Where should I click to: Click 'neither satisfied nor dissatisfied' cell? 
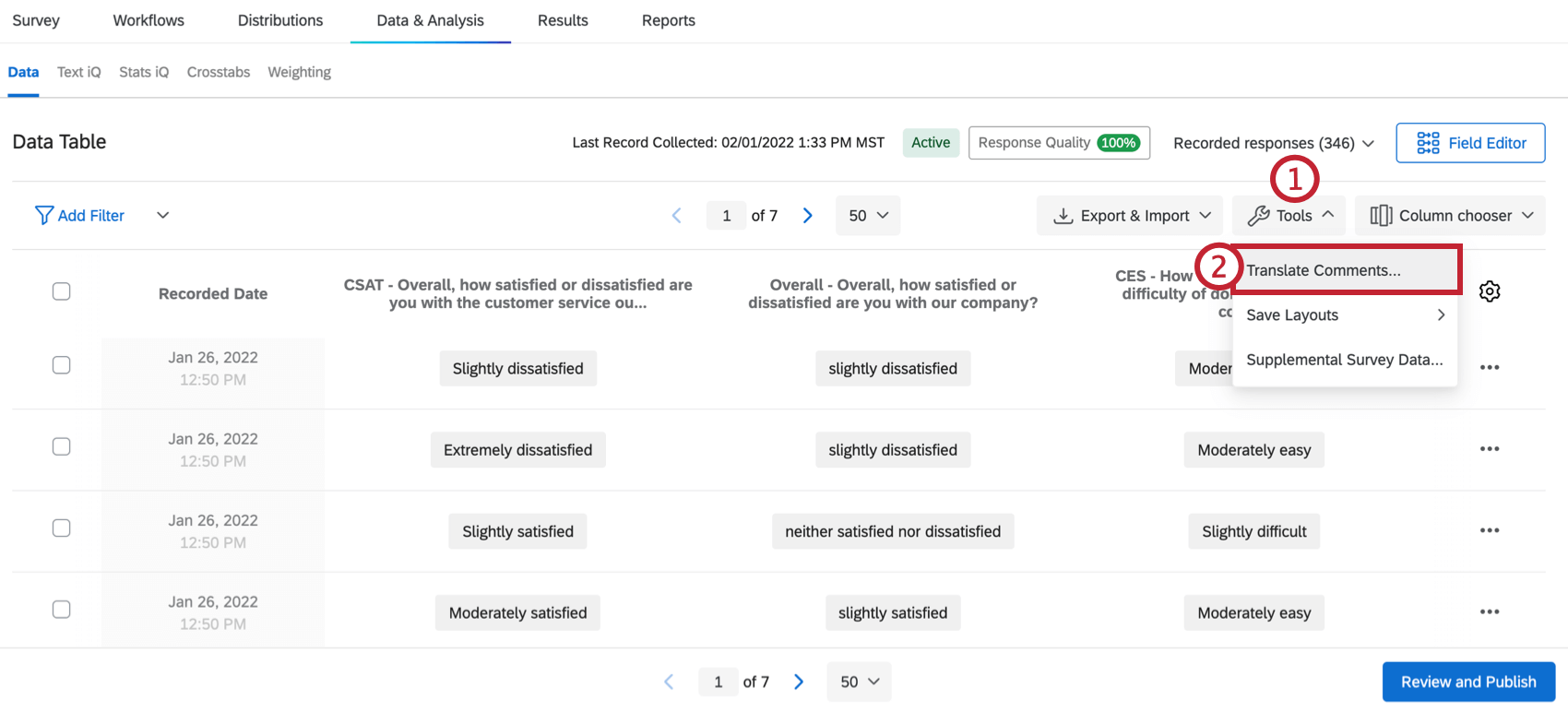[x=893, y=531]
